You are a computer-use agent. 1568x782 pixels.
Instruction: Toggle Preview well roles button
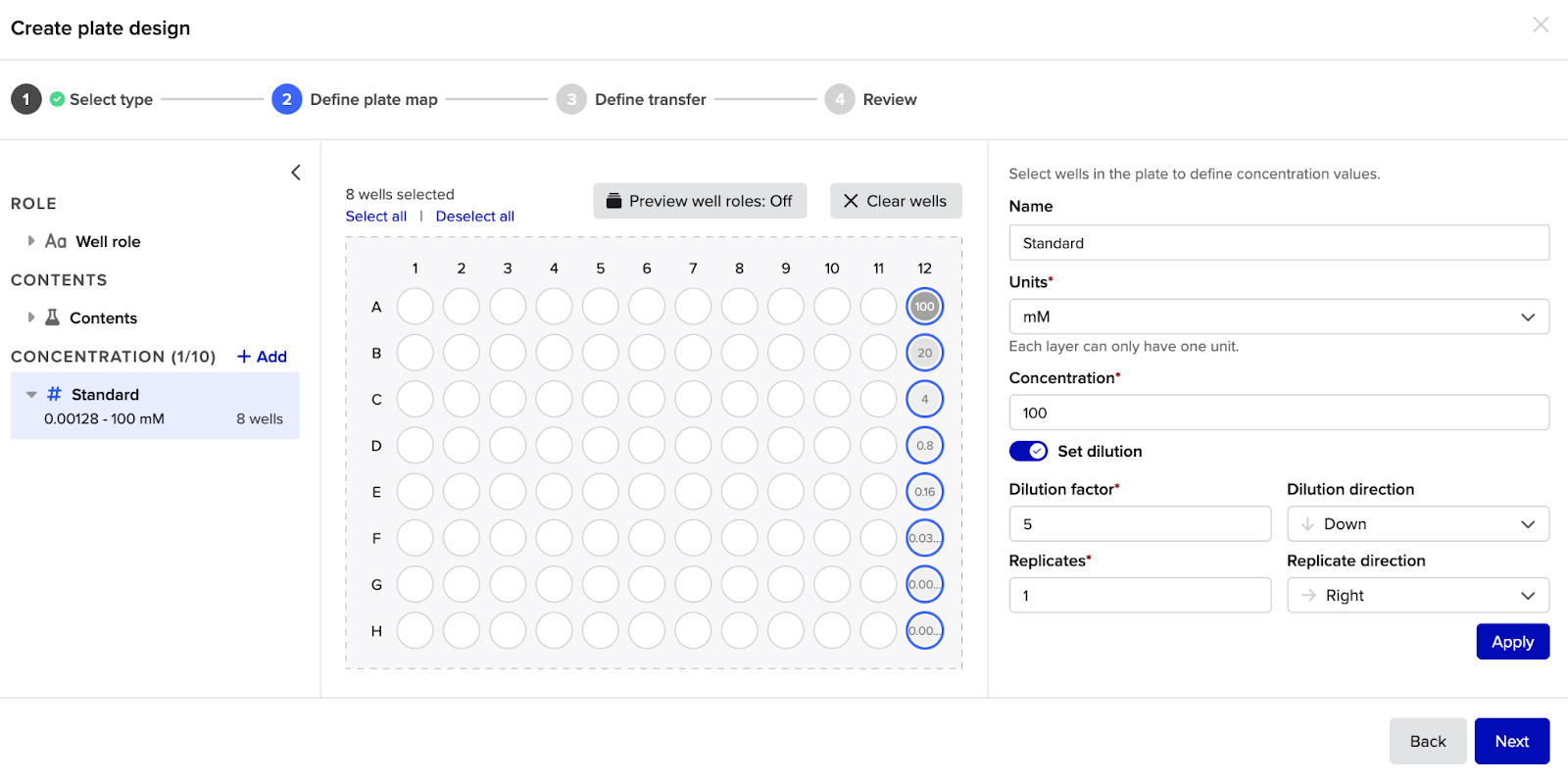(700, 201)
